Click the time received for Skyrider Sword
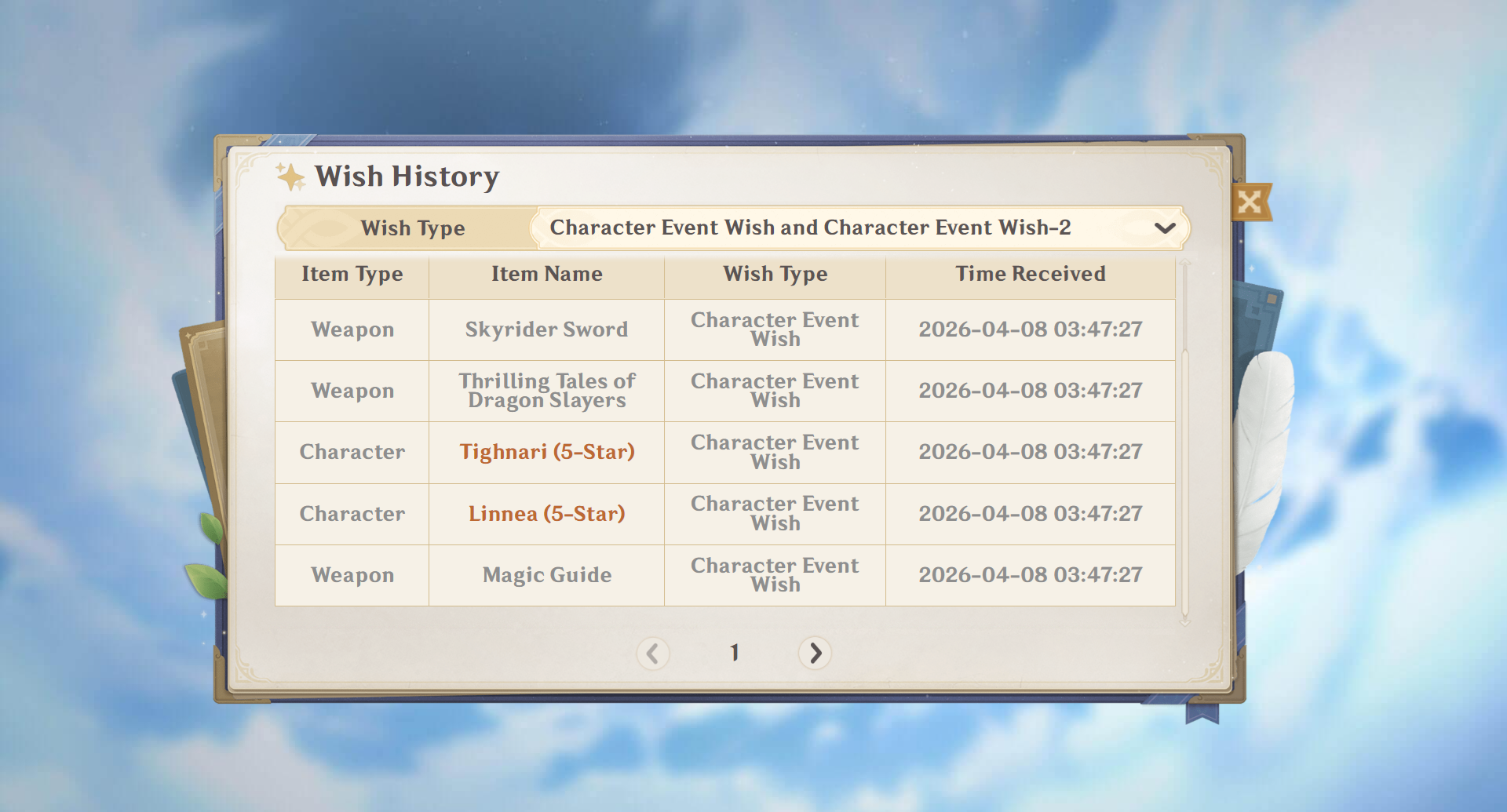This screenshot has height=812, width=1507. pyautogui.click(x=1031, y=330)
